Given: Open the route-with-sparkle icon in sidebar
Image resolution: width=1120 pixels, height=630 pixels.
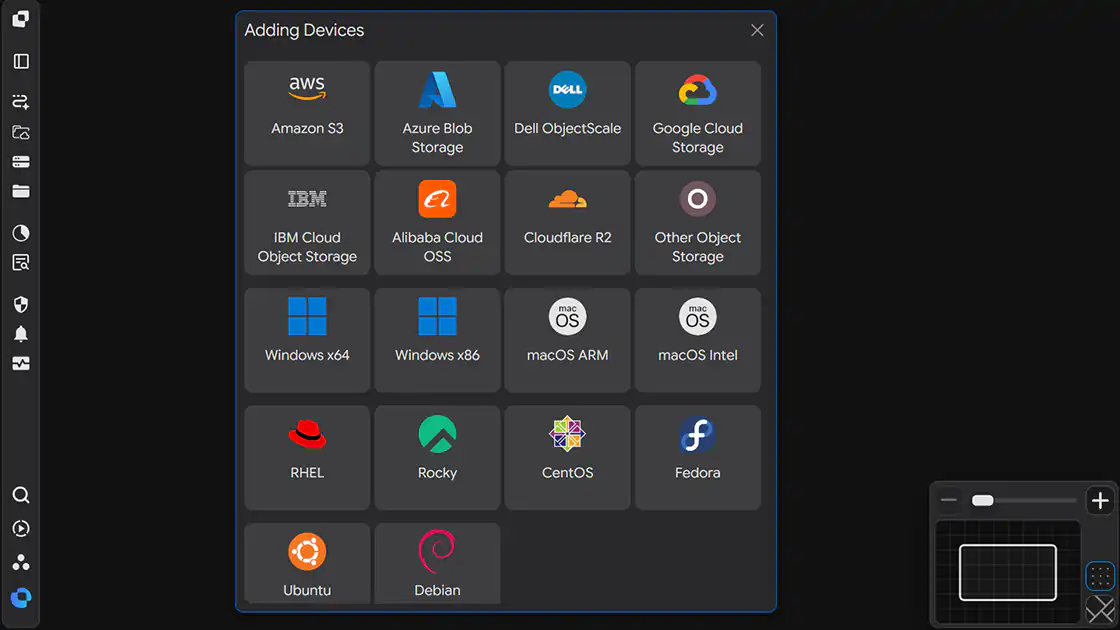Looking at the screenshot, I should 21,101.
